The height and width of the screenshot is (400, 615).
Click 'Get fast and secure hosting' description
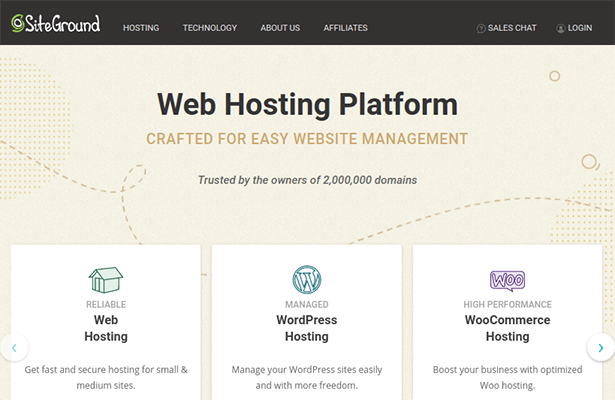pos(106,377)
